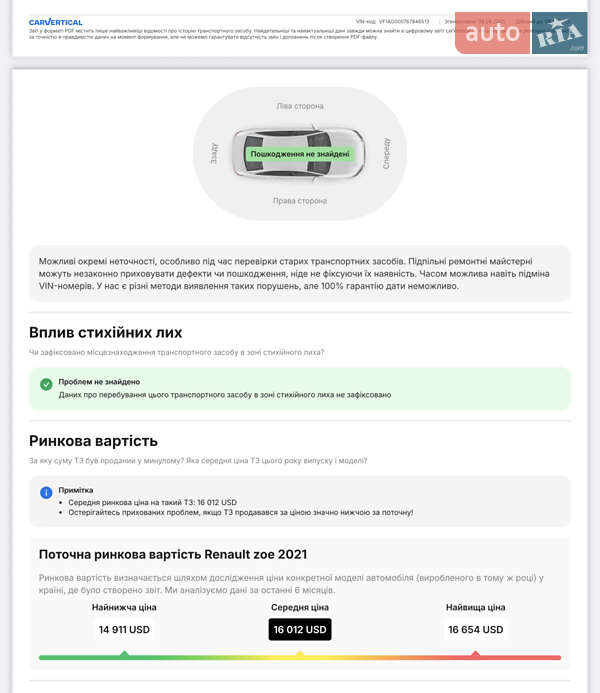The image size is (600, 693).
Task: Click the green checkmark icon beside 'Проблем не знайдено'
Action: coord(46,384)
